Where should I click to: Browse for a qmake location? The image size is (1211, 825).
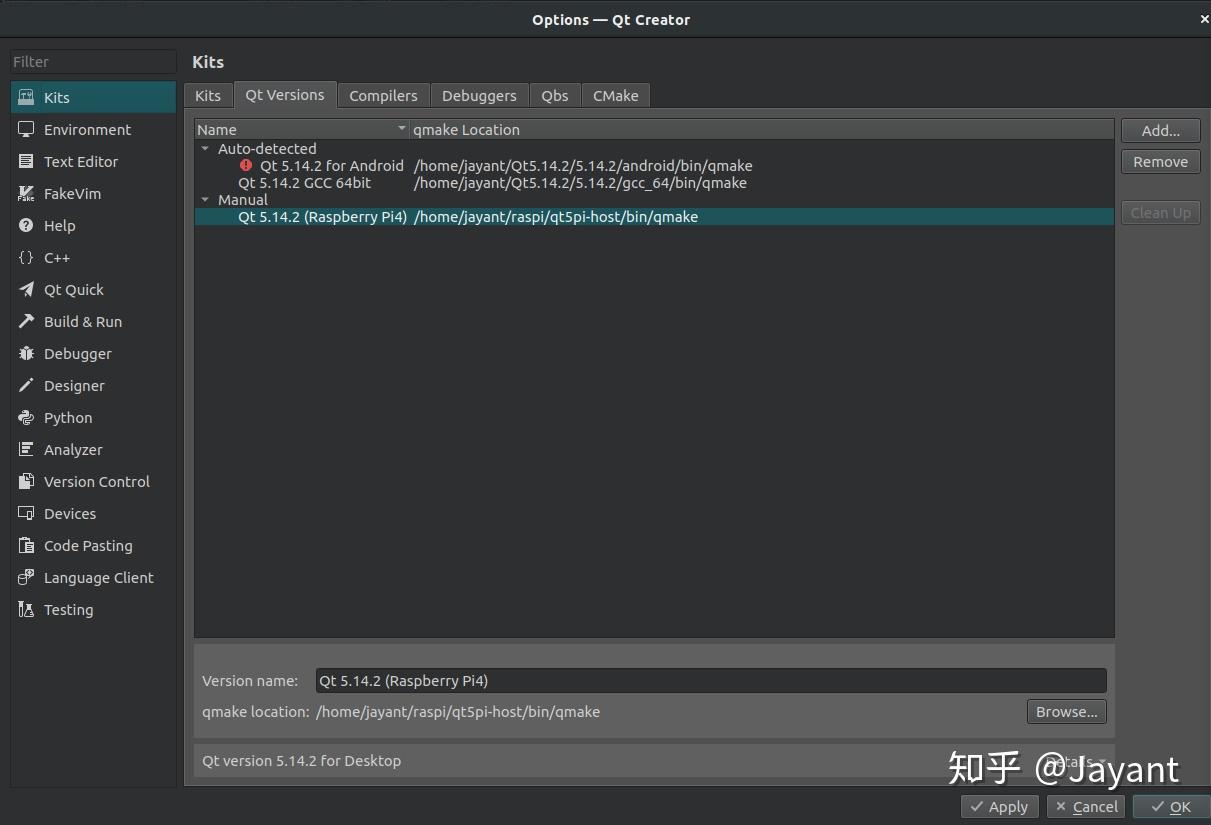(1065, 711)
